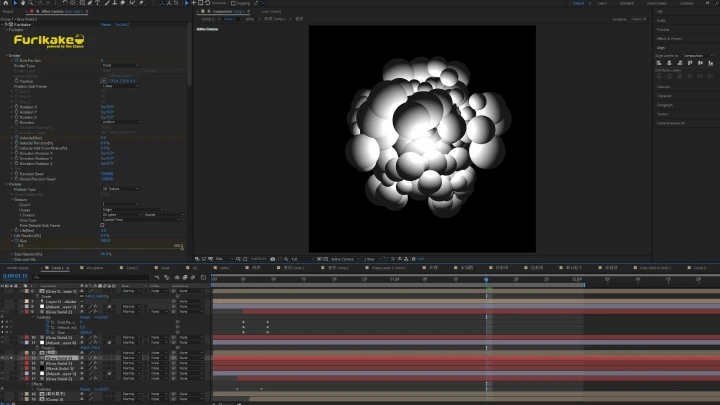Select the Zoom magnifier tool
The height and width of the screenshot is (405, 720).
(x=30, y=3)
